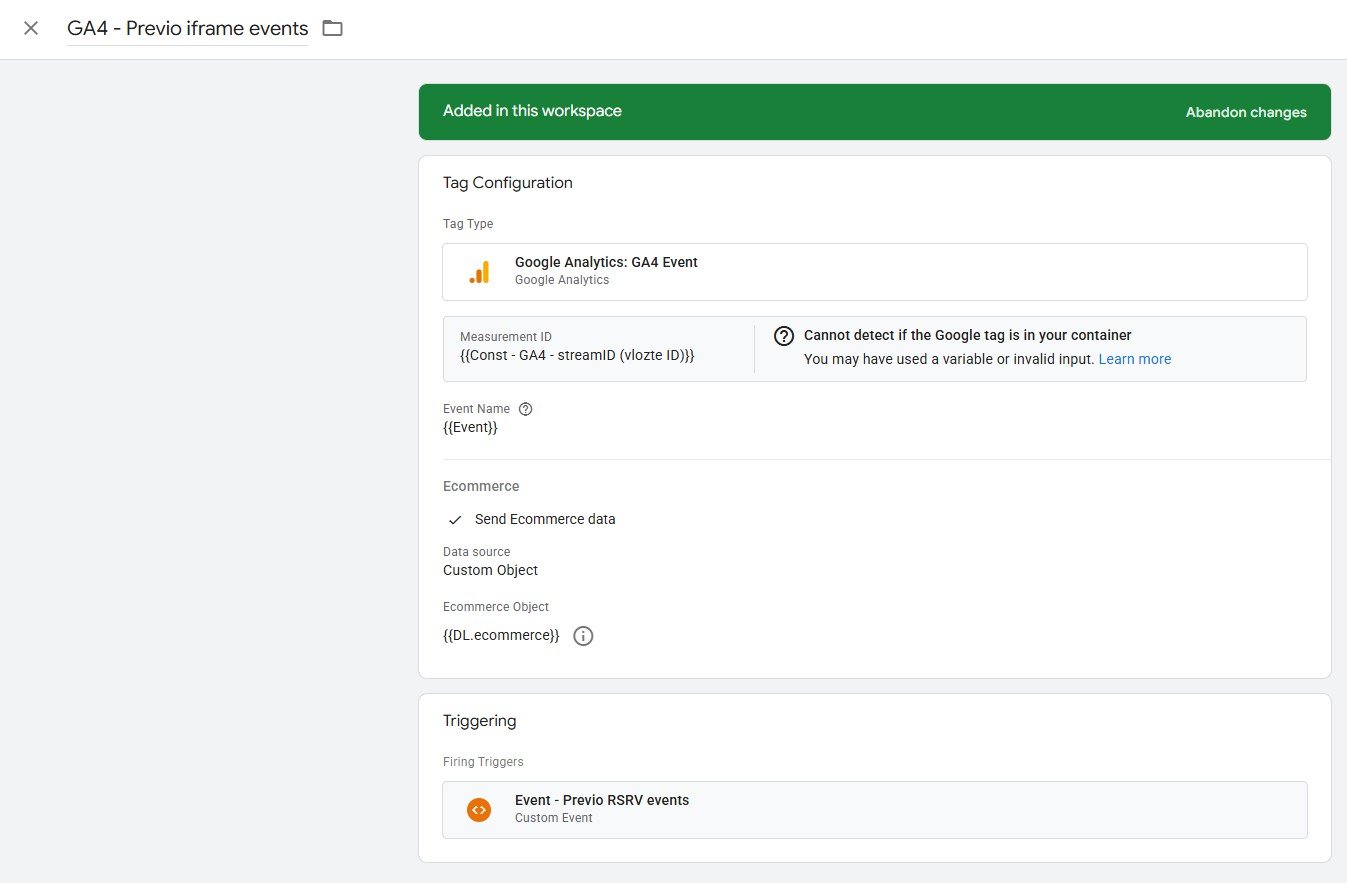The image size is (1347, 883).
Task: Open the Custom Object data source setting
Action: [490, 570]
